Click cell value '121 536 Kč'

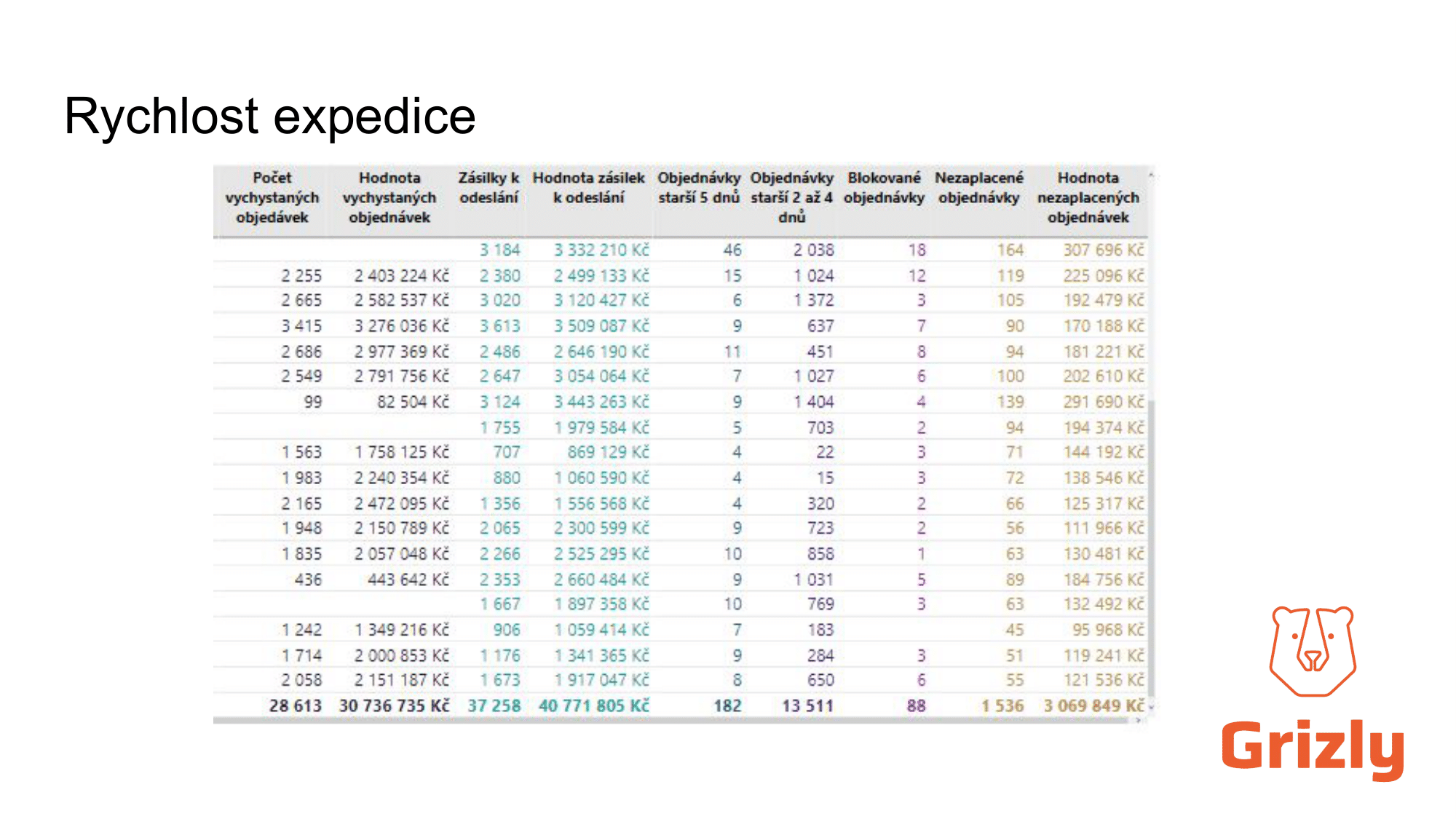(1104, 680)
